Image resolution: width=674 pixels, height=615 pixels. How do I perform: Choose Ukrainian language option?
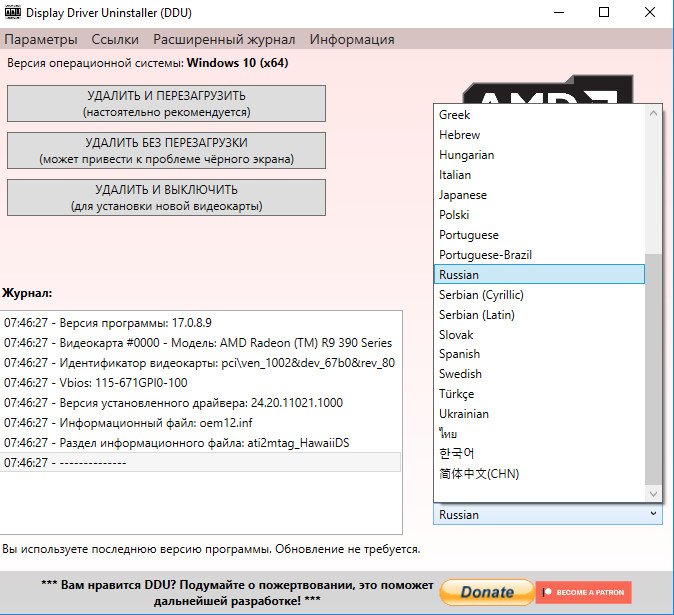[539, 413]
